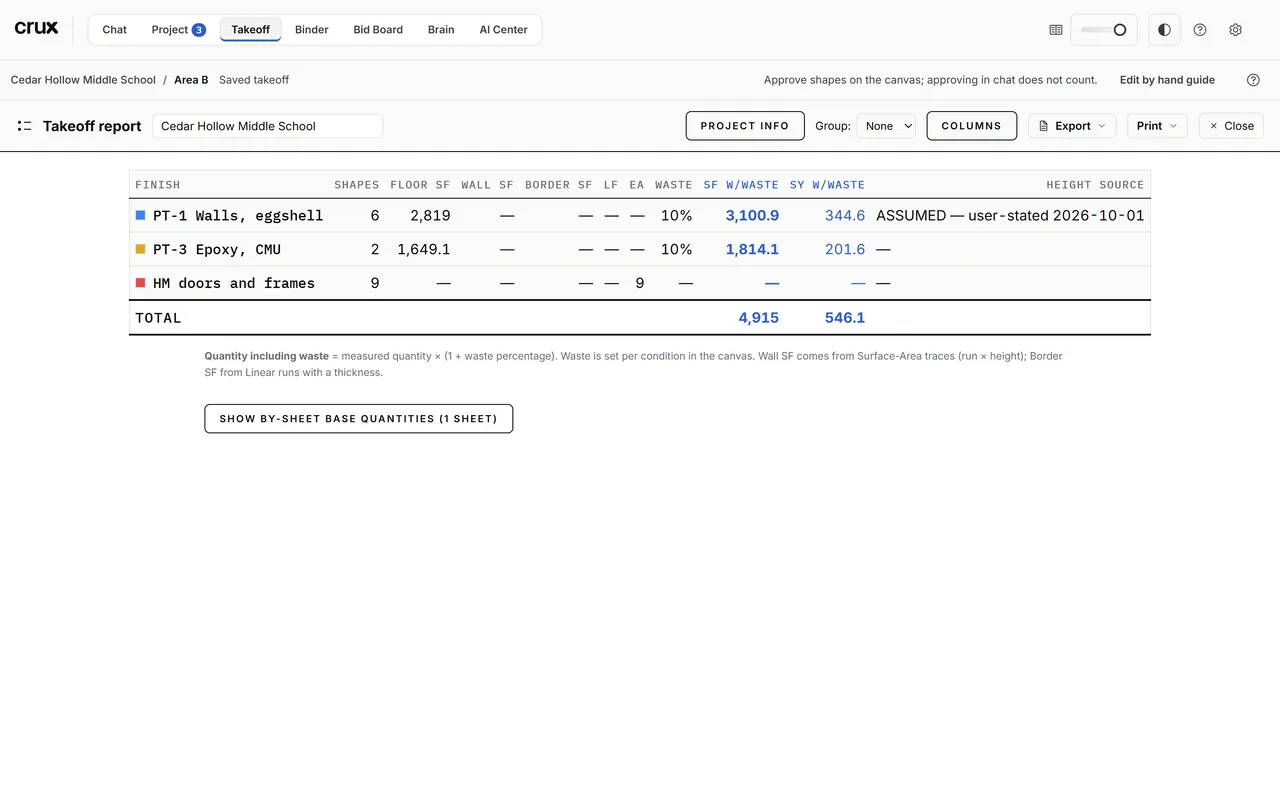Click the FINISH column header

coord(158,185)
